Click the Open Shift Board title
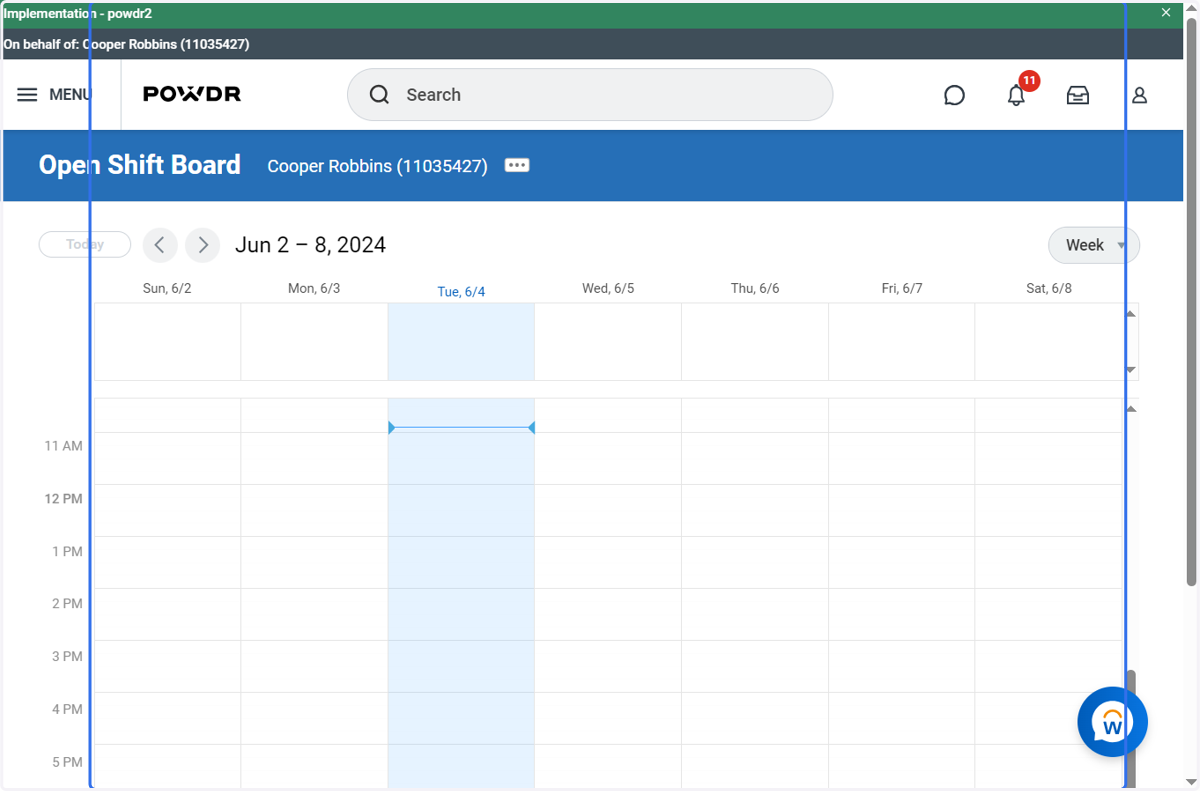1200x791 pixels. 140,165
